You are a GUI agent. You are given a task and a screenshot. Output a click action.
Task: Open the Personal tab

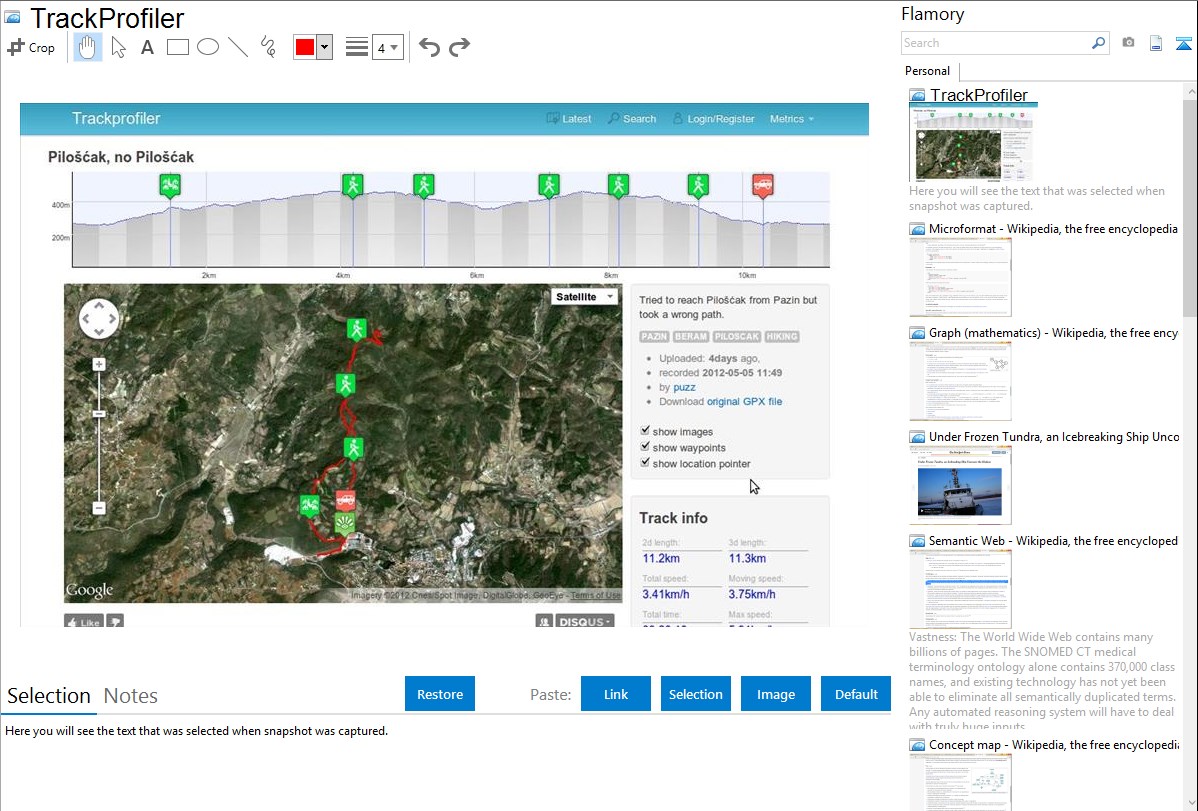tap(928, 71)
